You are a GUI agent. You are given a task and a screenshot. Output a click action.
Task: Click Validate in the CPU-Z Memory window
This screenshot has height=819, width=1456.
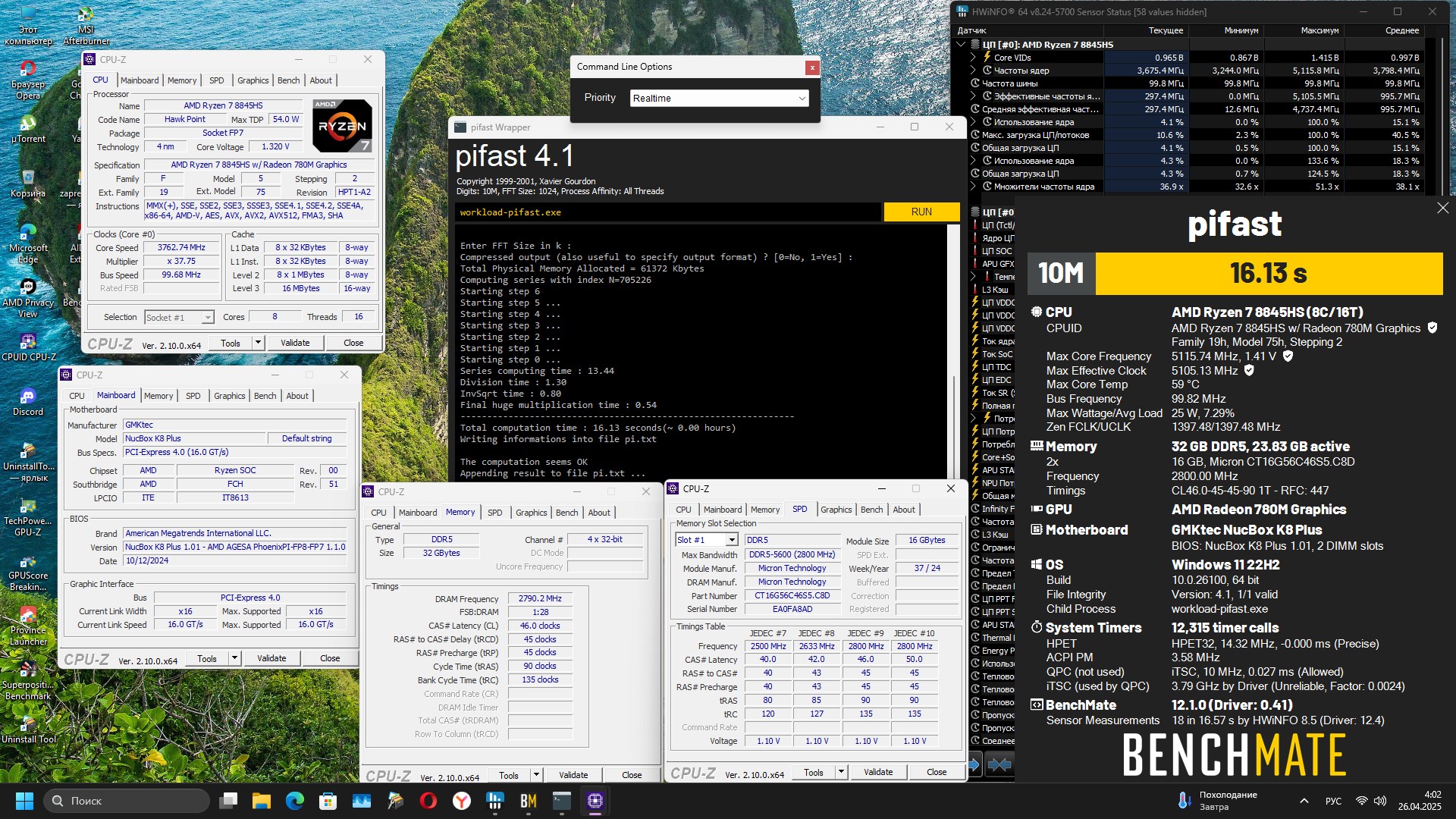pyautogui.click(x=573, y=775)
